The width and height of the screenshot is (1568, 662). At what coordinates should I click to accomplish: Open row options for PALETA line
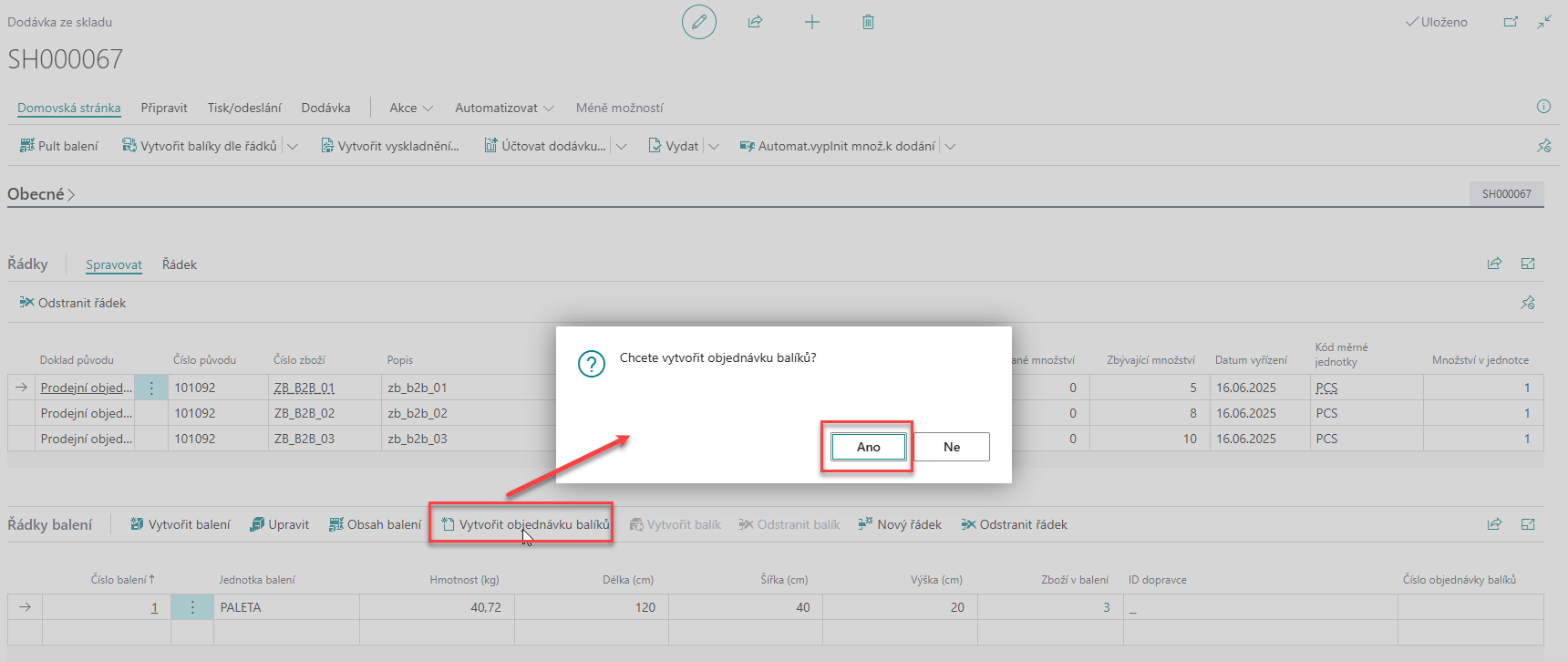pos(192,607)
